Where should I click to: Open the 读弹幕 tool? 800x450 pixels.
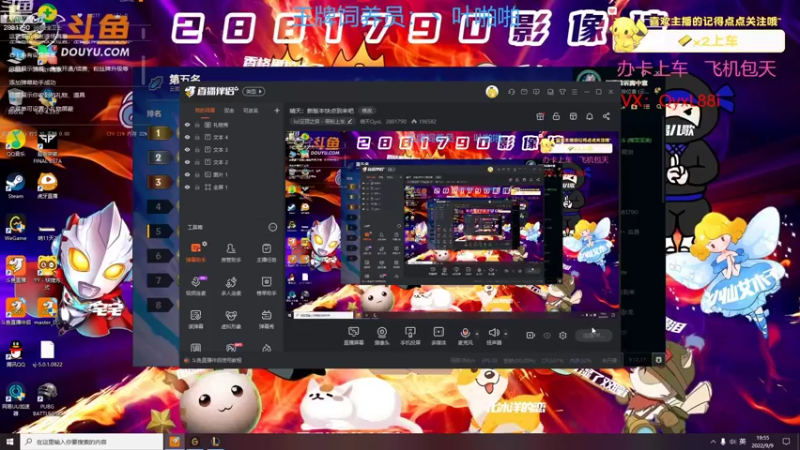coord(196,319)
